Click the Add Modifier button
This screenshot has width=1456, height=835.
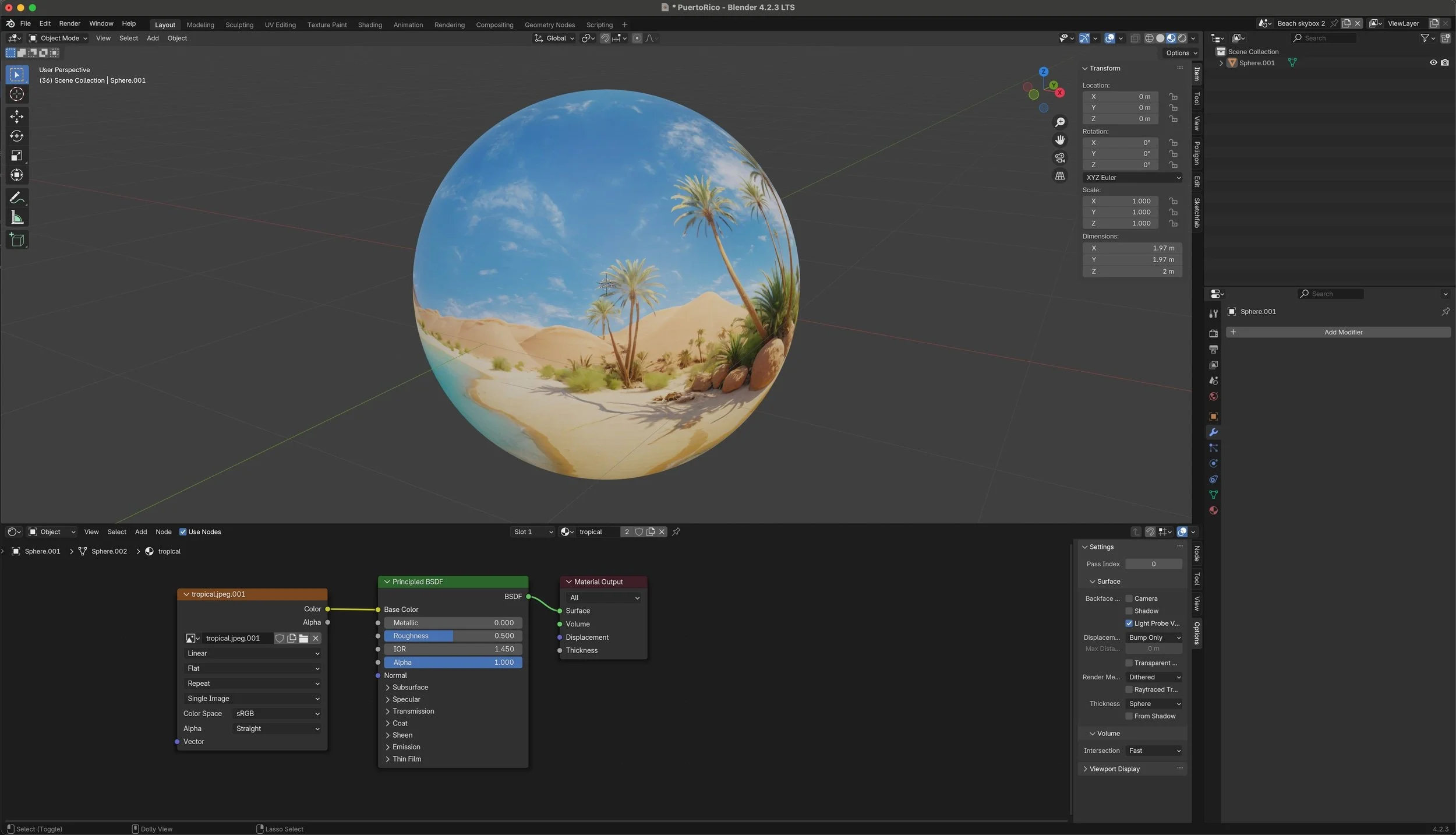point(1338,332)
